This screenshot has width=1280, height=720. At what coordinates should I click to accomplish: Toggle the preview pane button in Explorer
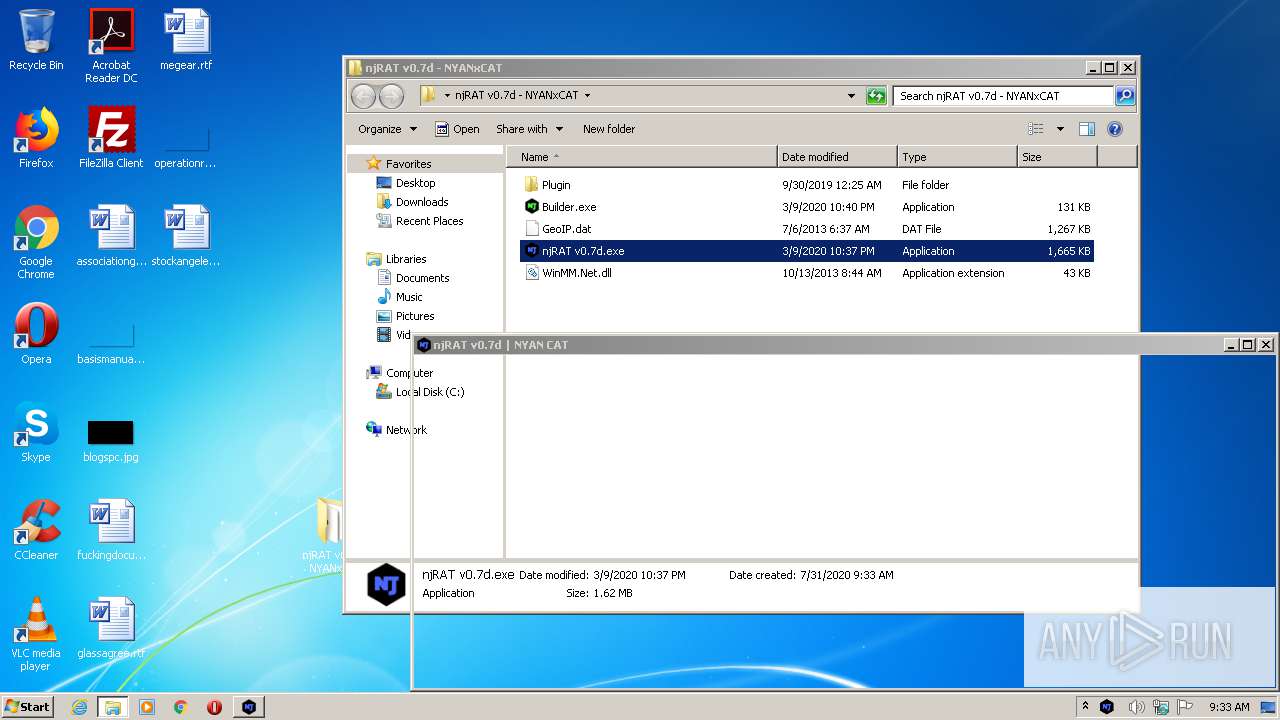[x=1087, y=129]
